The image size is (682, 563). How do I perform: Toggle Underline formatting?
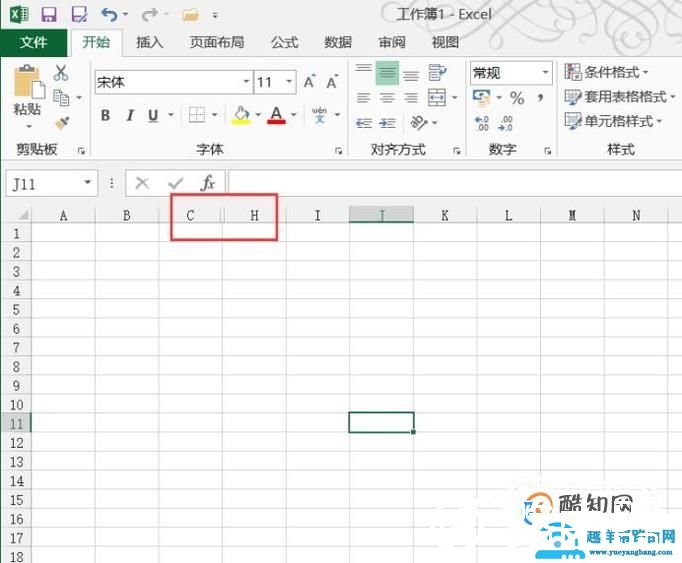click(153, 115)
